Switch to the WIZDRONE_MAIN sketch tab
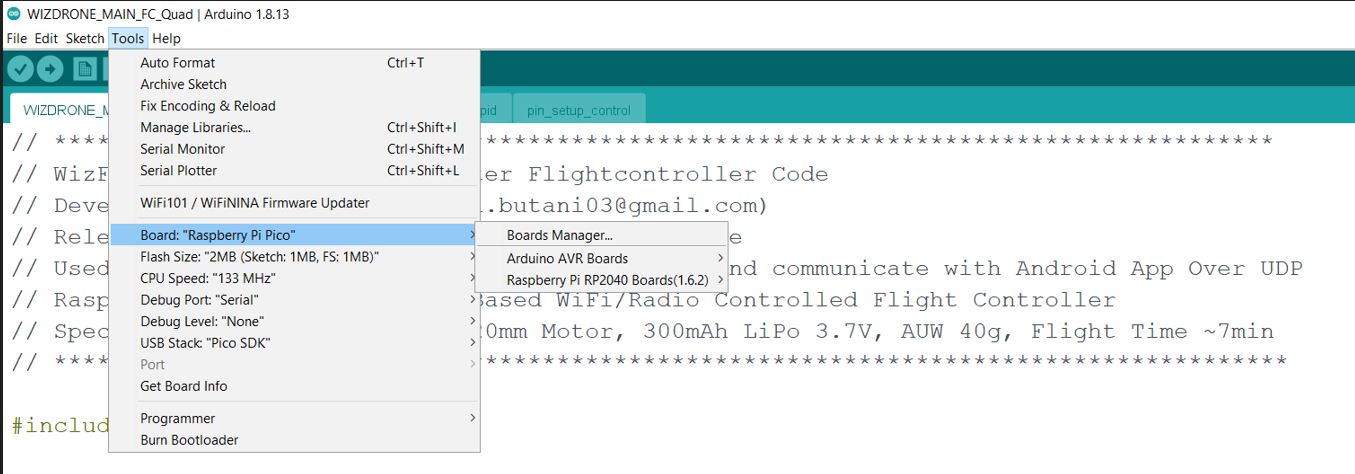 [62, 109]
